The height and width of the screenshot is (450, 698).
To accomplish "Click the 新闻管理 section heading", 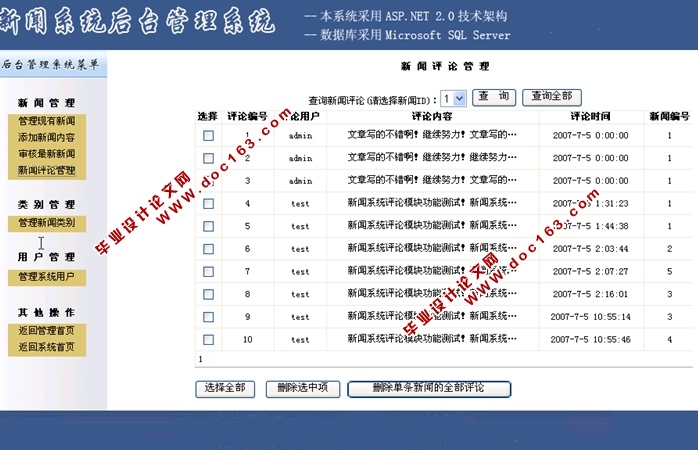I will (x=46, y=103).
